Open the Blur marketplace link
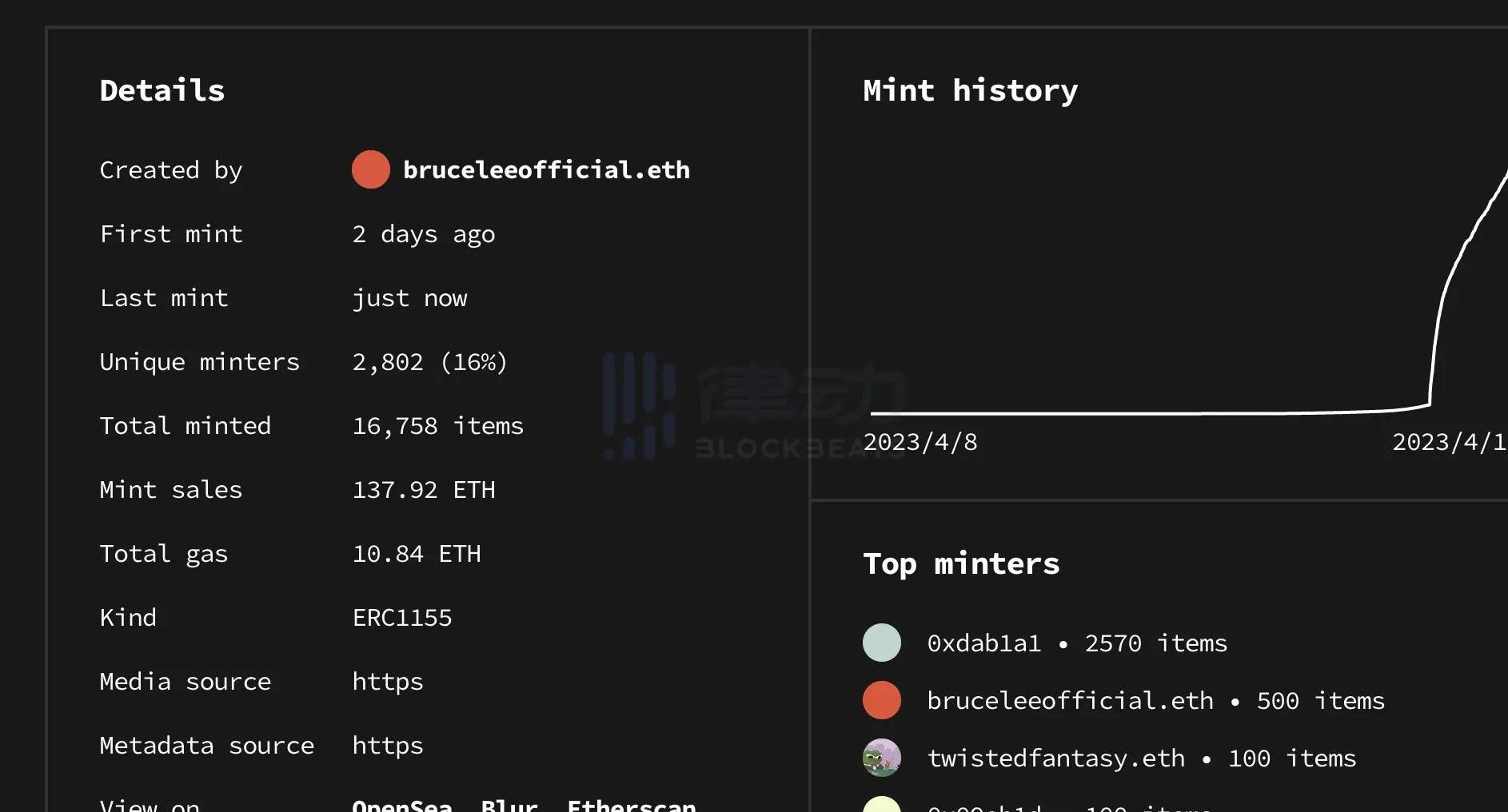Image resolution: width=1508 pixels, height=812 pixels. (x=509, y=806)
